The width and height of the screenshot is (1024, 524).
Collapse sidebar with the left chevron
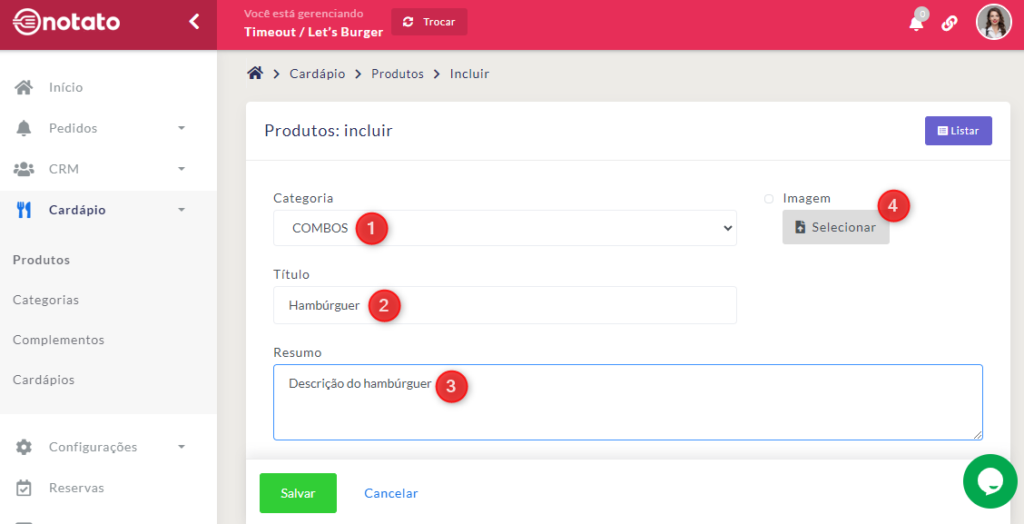(194, 21)
